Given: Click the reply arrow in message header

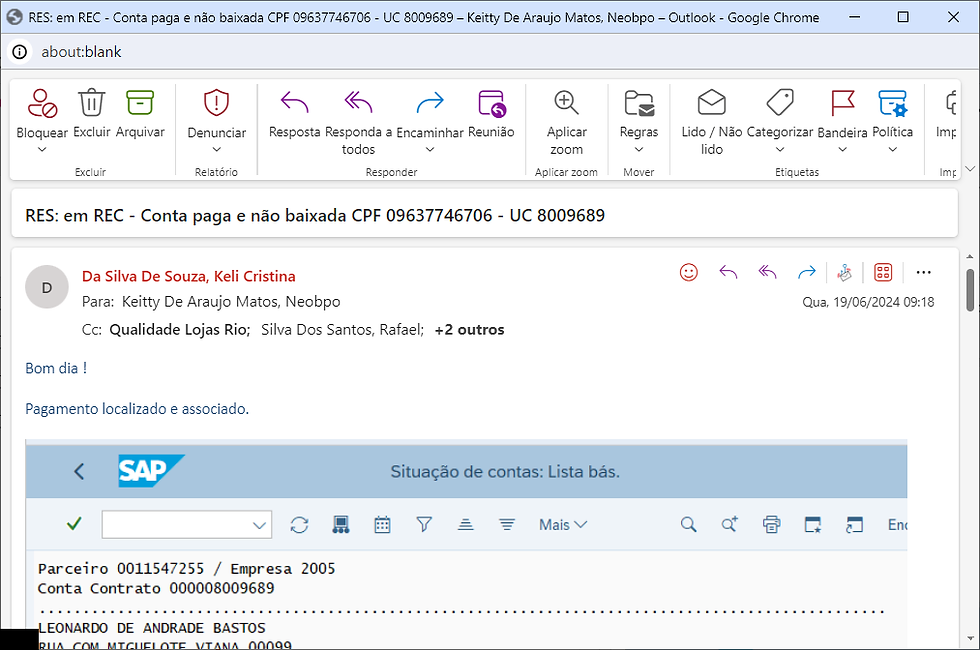Looking at the screenshot, I should (x=728, y=272).
